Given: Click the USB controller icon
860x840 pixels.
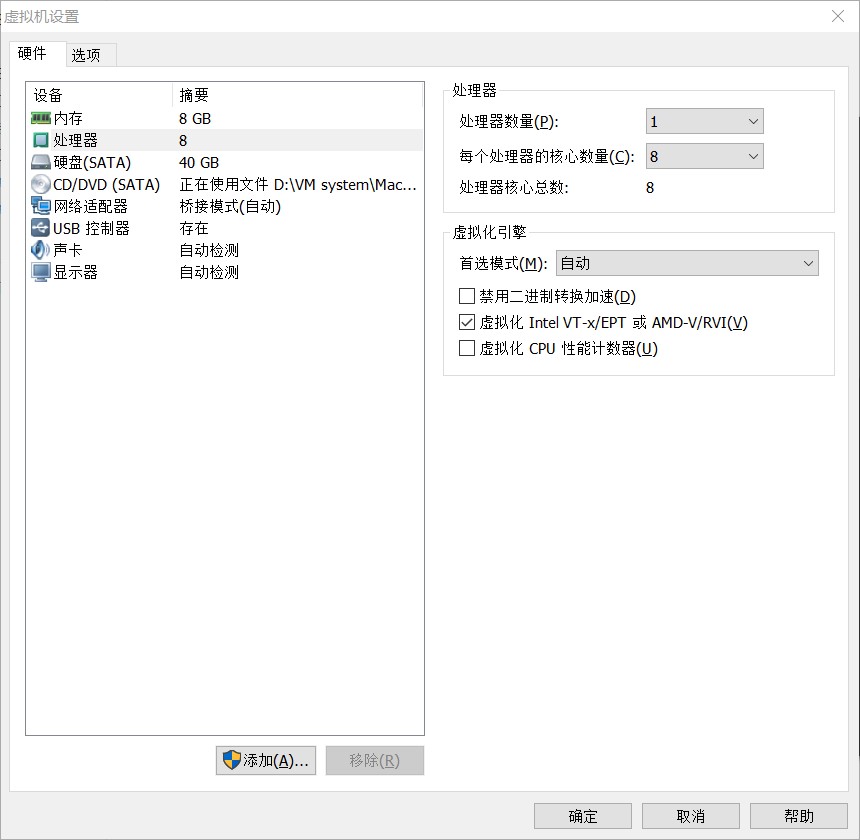Looking at the screenshot, I should (x=41, y=228).
